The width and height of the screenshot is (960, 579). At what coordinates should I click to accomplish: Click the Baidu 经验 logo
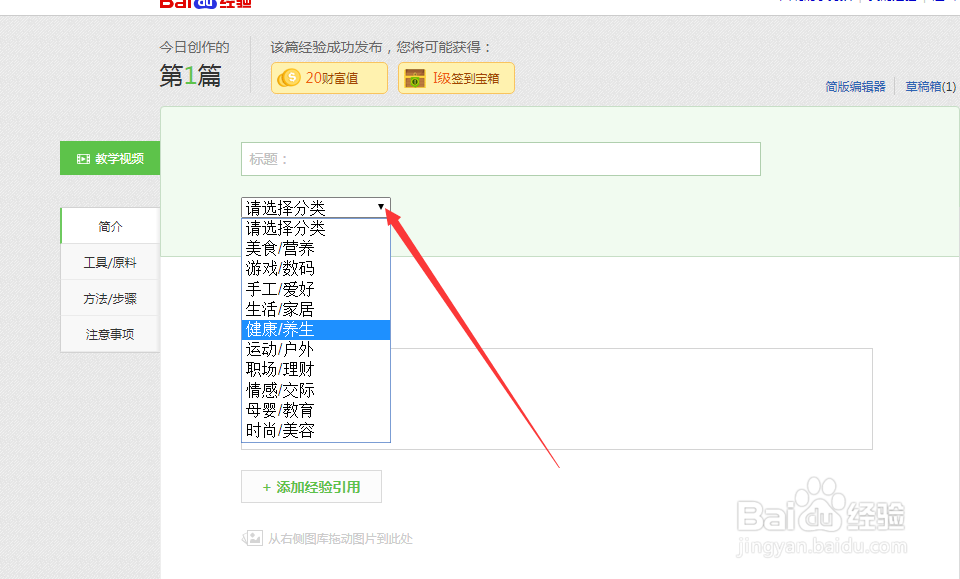click(x=205, y=3)
